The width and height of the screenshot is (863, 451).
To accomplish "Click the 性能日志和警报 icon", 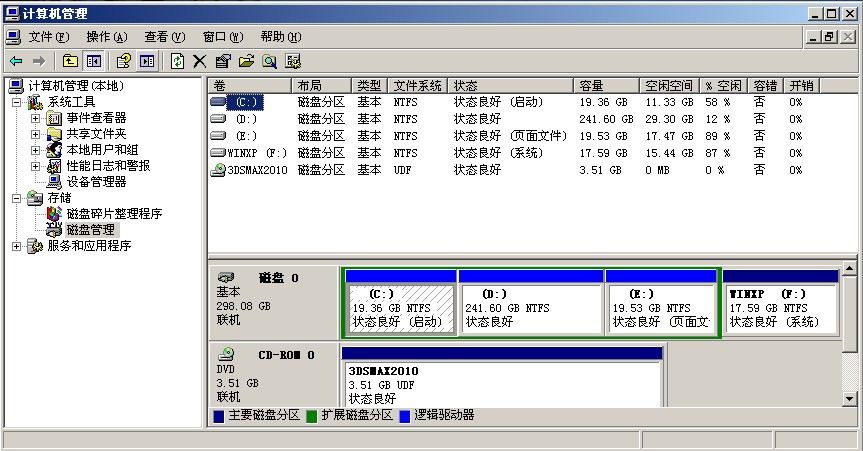I will click(x=54, y=166).
